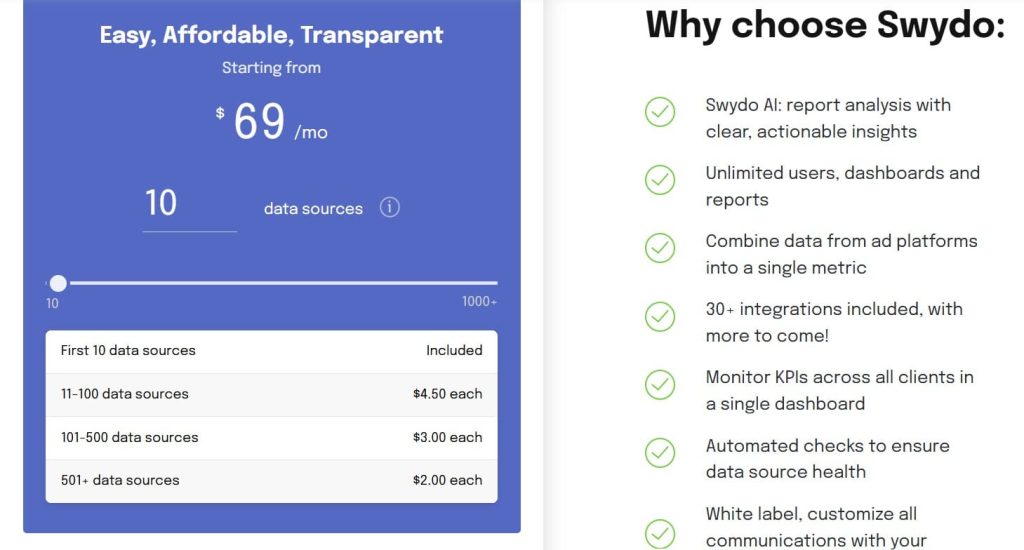
Task: Click checkmark beside 30+ integrations feature
Action: (660, 316)
